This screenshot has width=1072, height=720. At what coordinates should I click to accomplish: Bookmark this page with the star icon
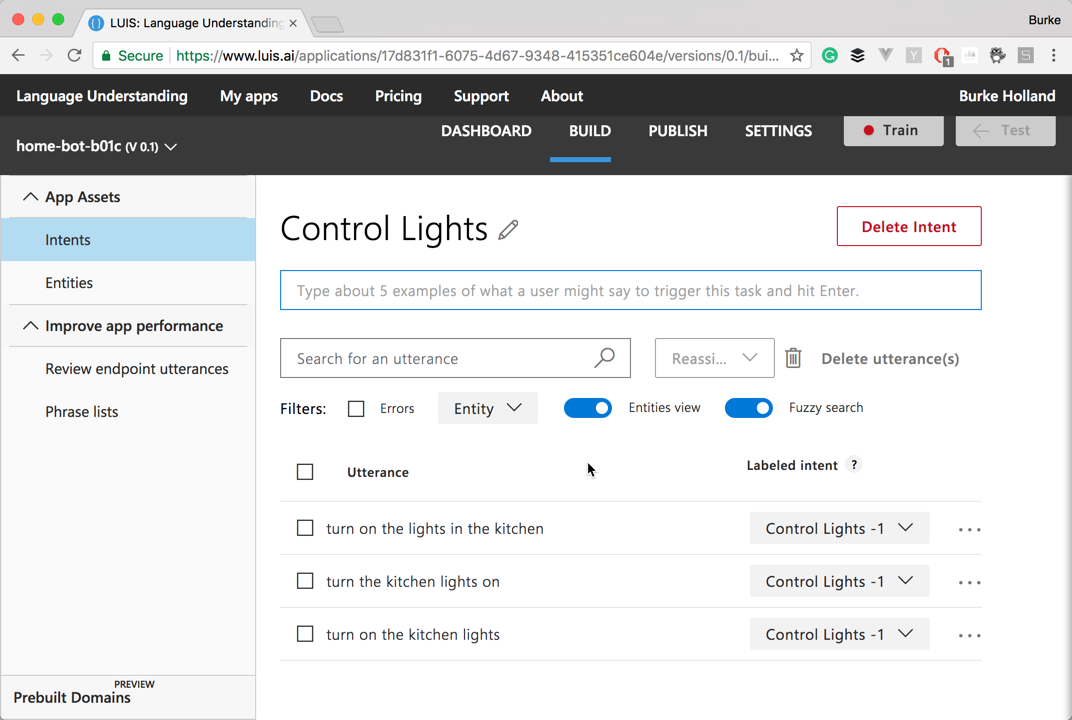pos(797,56)
